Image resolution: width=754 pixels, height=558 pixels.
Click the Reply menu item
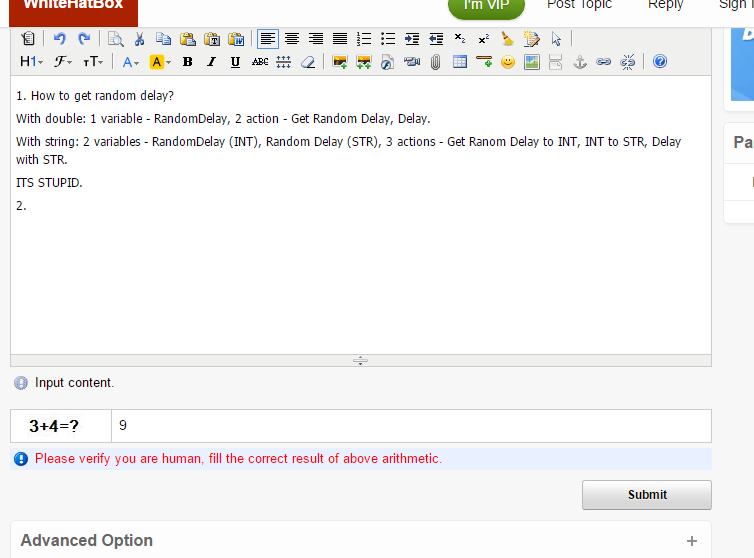pyautogui.click(x=665, y=5)
